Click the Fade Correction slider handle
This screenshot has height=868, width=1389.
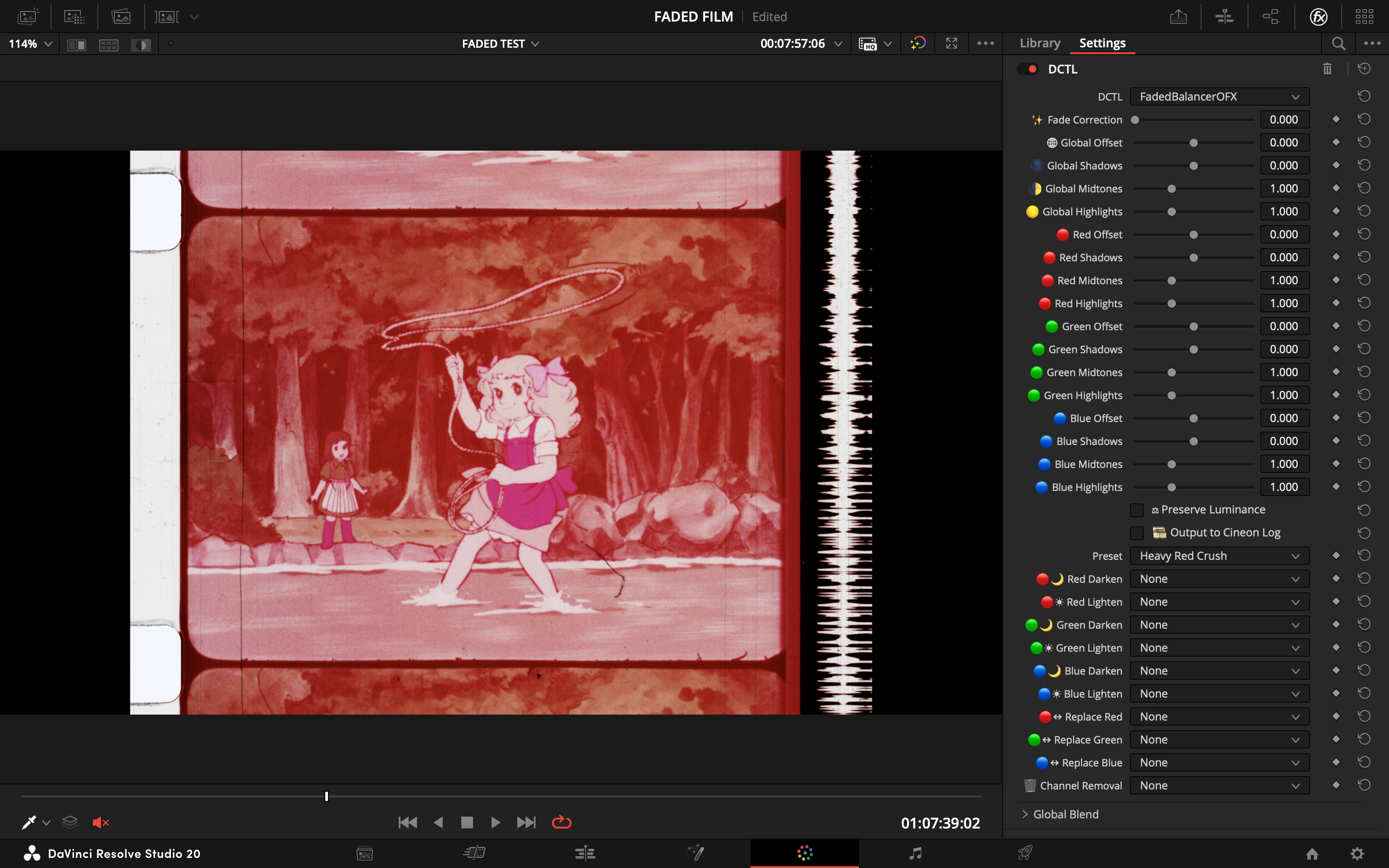click(1135, 120)
